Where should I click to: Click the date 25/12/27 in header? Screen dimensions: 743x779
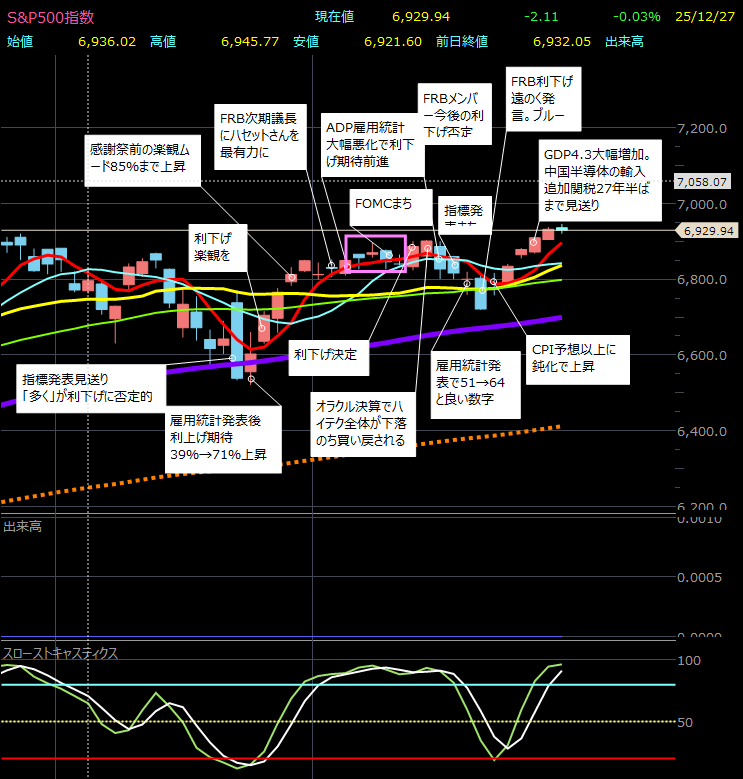coord(705,17)
